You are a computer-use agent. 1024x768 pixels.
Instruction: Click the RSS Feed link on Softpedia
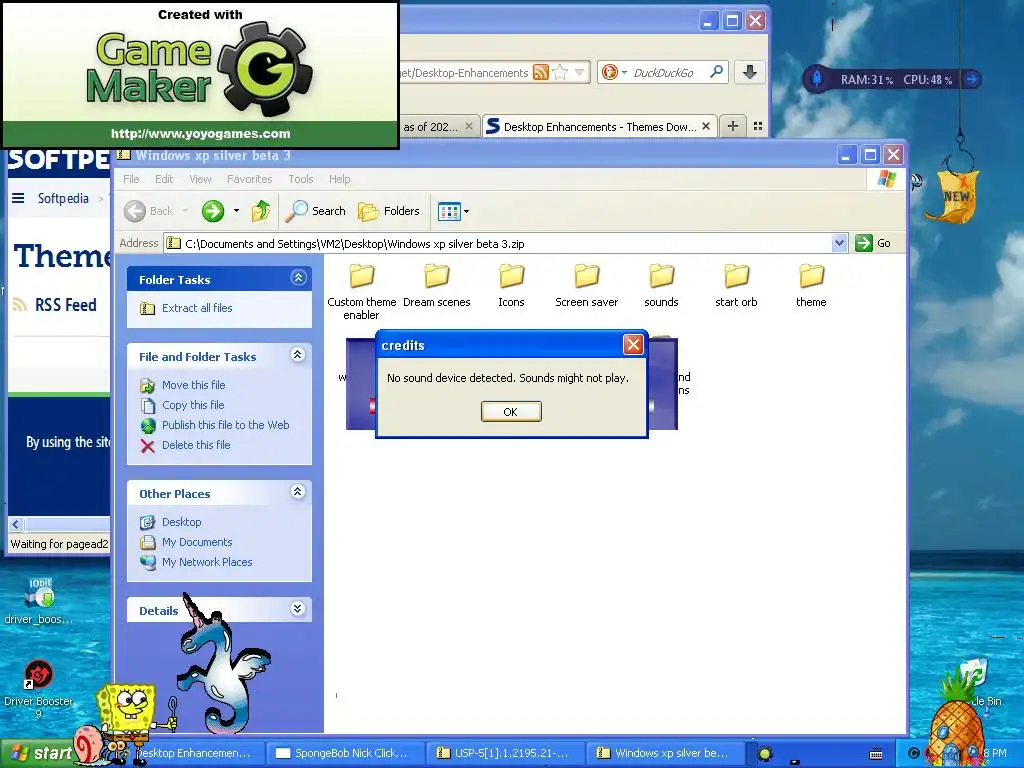pyautogui.click(x=65, y=305)
